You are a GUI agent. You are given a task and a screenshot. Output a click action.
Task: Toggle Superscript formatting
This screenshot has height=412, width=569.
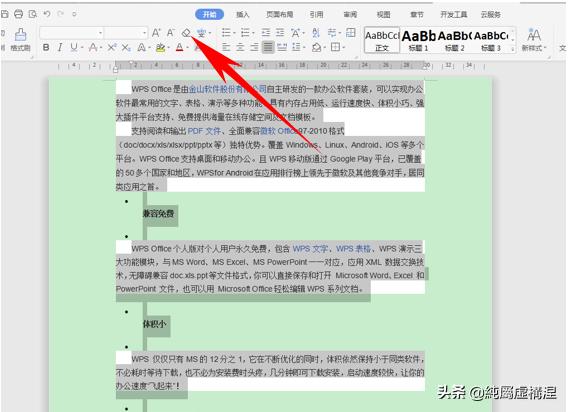click(x=111, y=47)
